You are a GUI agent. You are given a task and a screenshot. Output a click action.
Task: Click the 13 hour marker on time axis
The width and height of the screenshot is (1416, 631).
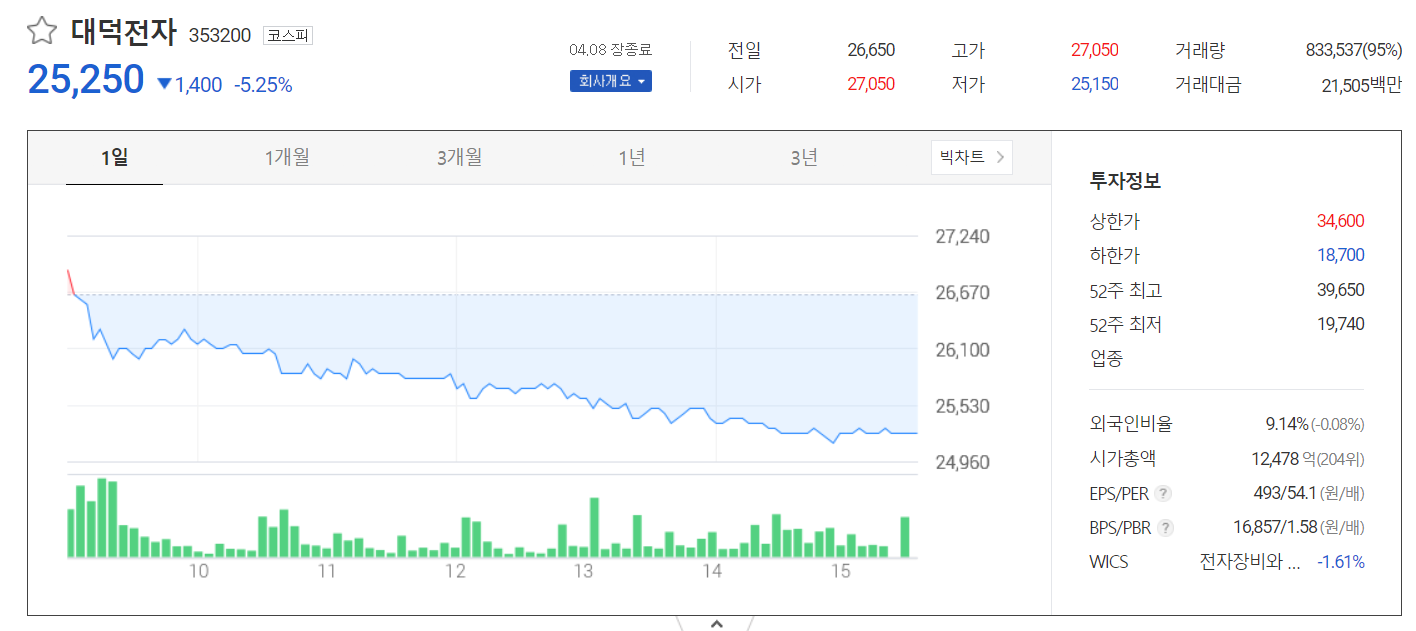583,571
